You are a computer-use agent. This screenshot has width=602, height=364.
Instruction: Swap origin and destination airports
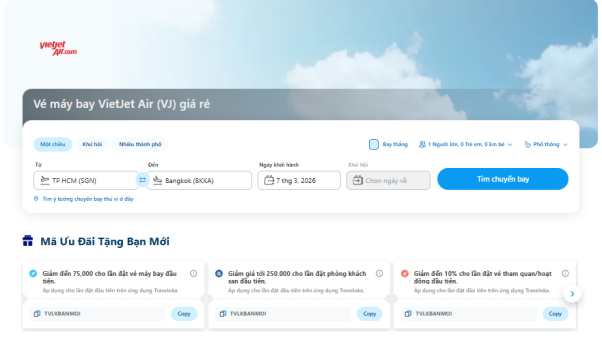[x=142, y=180]
